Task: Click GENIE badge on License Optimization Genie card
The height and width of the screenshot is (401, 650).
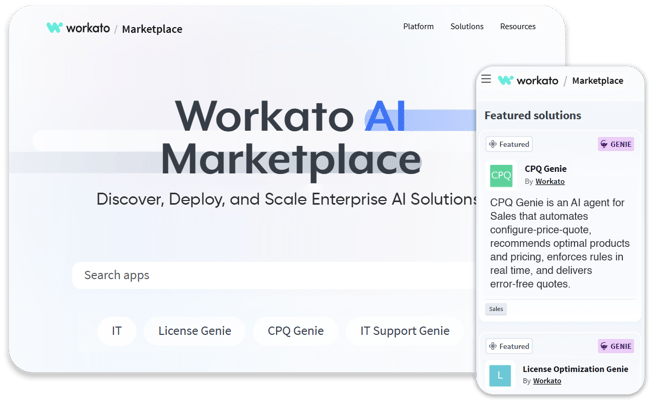Action: (616, 346)
